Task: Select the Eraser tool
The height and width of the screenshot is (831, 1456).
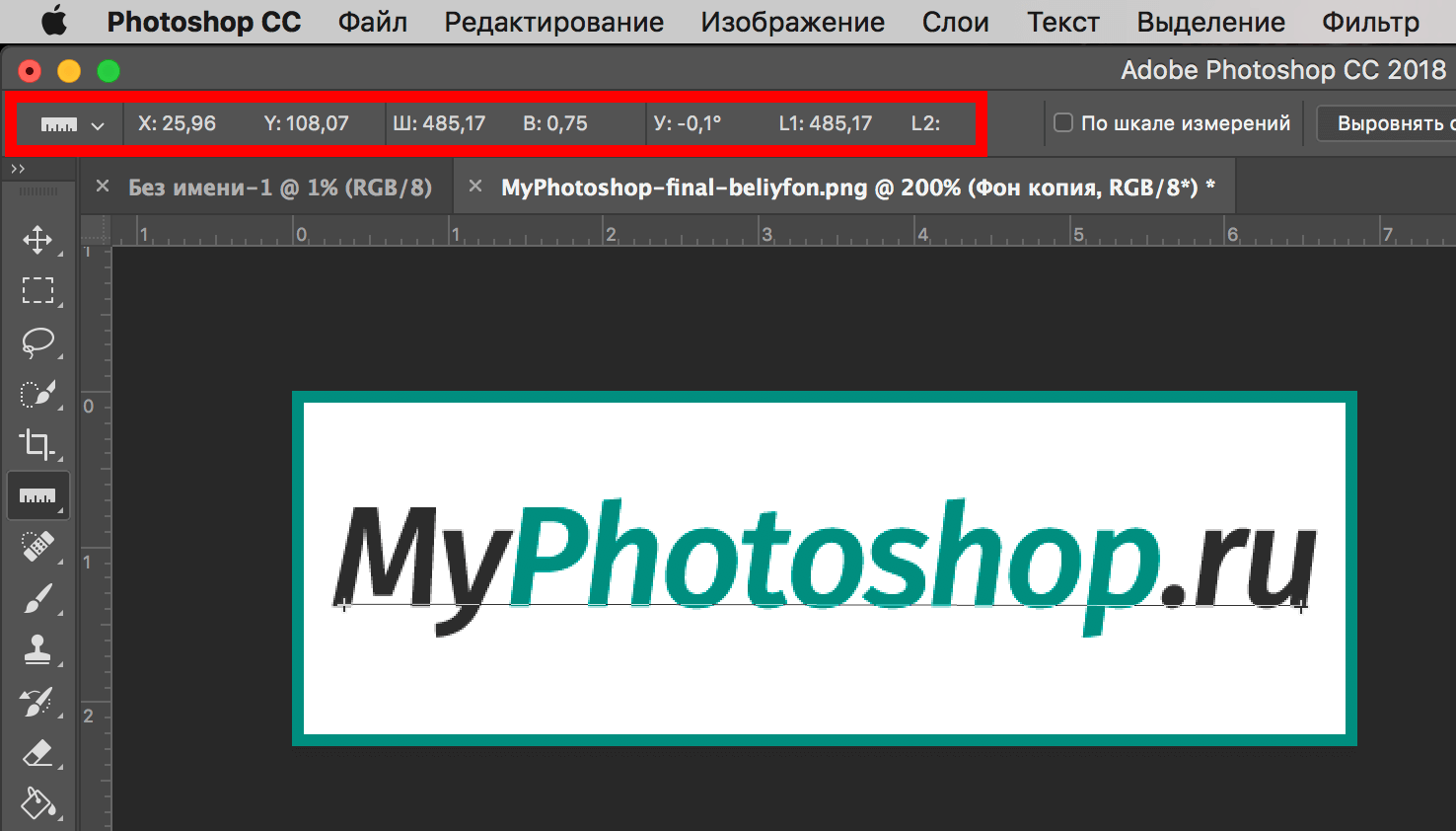Action: point(37,754)
